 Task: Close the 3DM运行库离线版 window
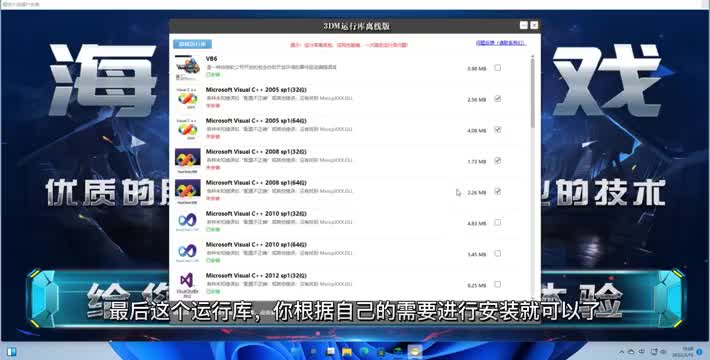click(534, 25)
